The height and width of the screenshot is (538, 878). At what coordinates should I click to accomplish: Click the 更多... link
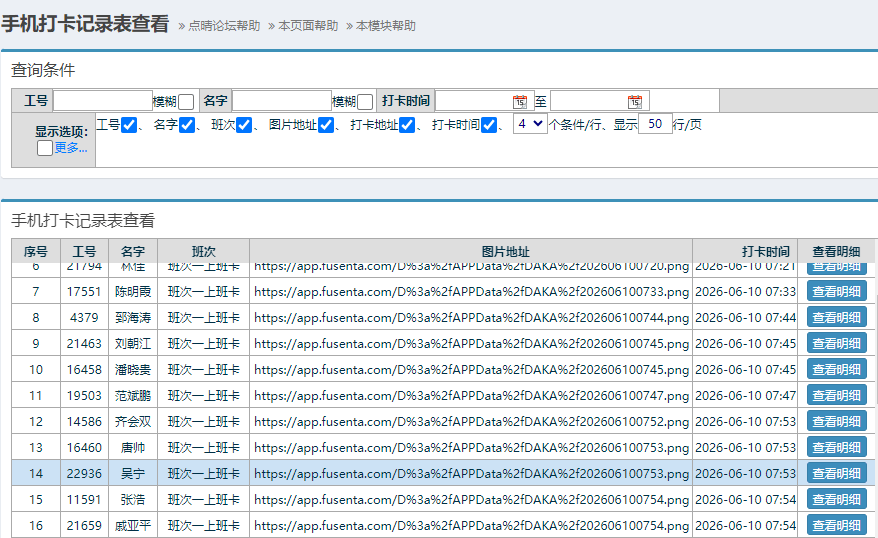coord(71,148)
